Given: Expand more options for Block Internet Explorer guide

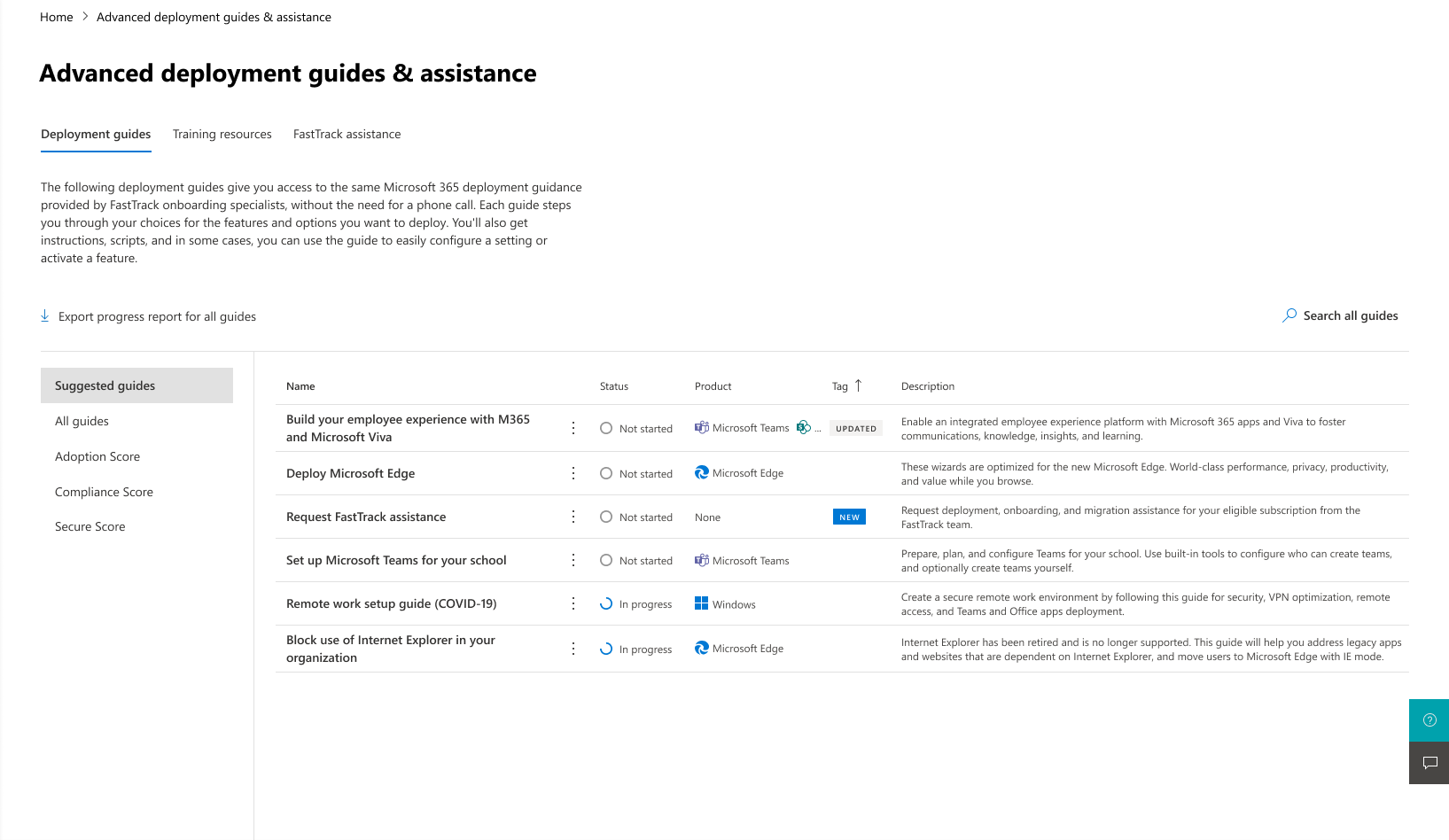Looking at the screenshot, I should [573, 649].
